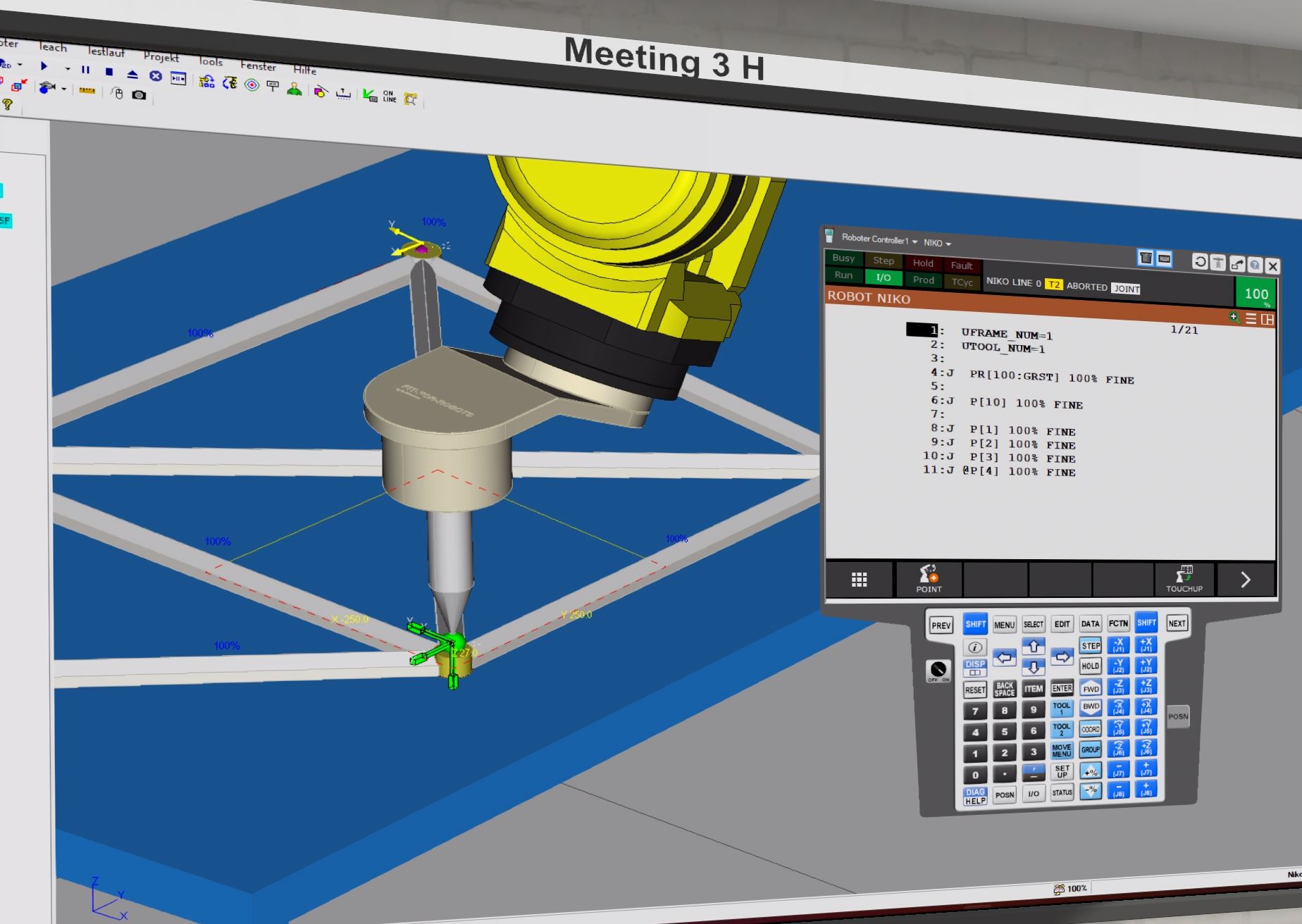
Task: Click the PREV key on the pendant
Action: pyautogui.click(x=941, y=625)
